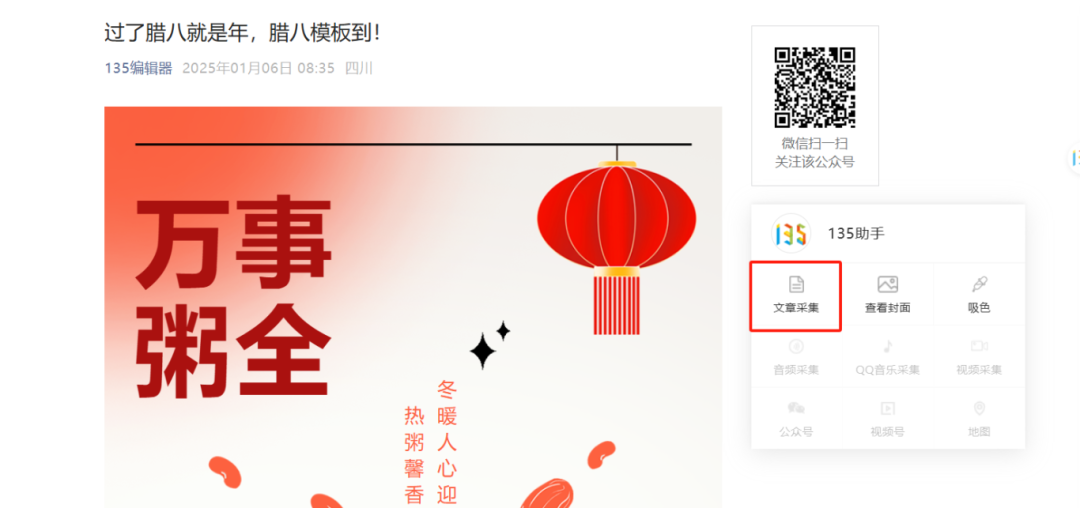Open 查看封面 picture icon
1080x508 pixels.
tap(887, 284)
